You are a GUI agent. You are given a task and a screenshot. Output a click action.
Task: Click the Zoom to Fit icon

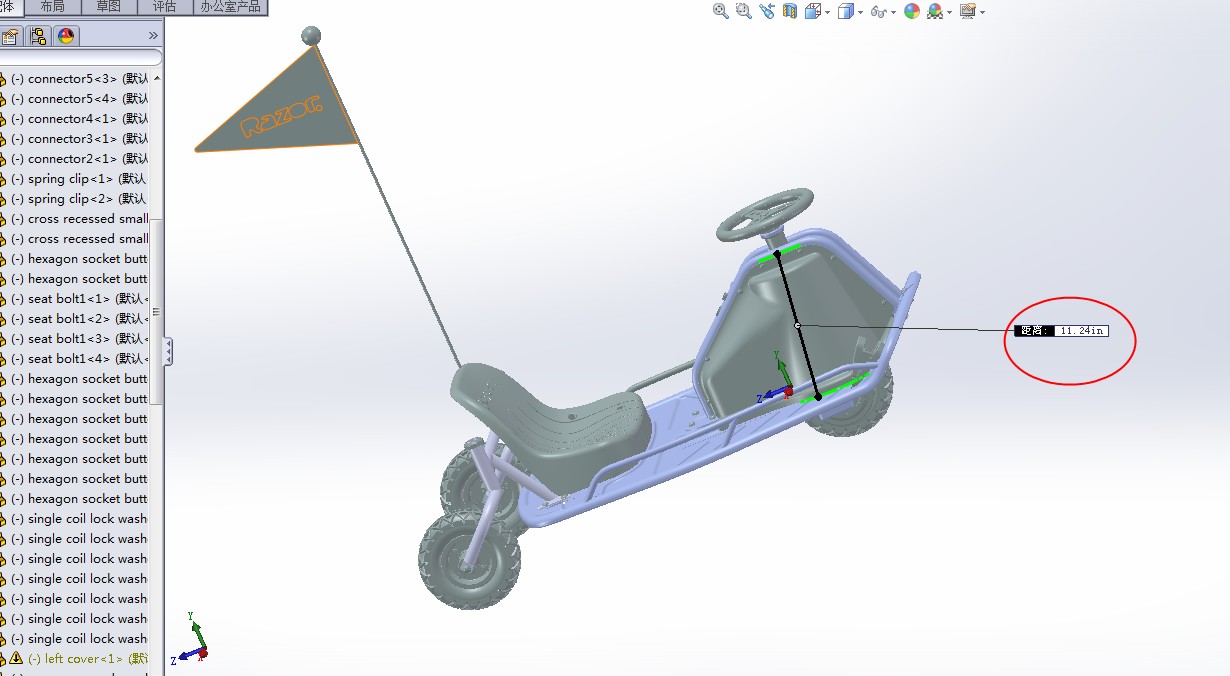(x=720, y=11)
